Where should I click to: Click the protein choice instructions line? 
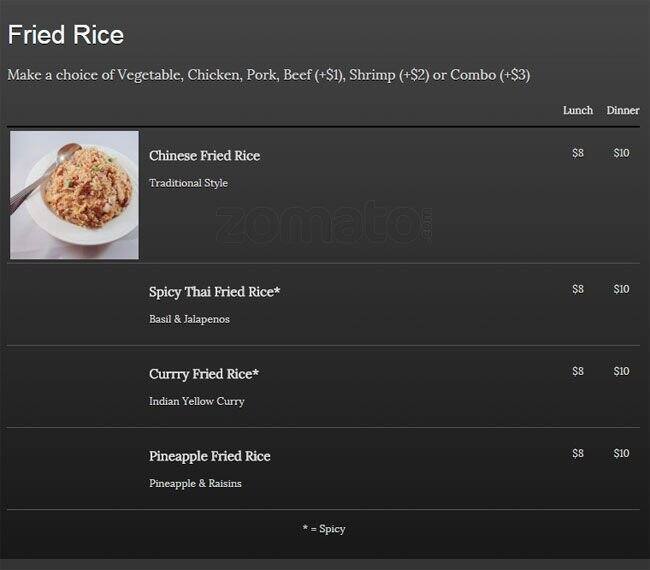[x=268, y=75]
